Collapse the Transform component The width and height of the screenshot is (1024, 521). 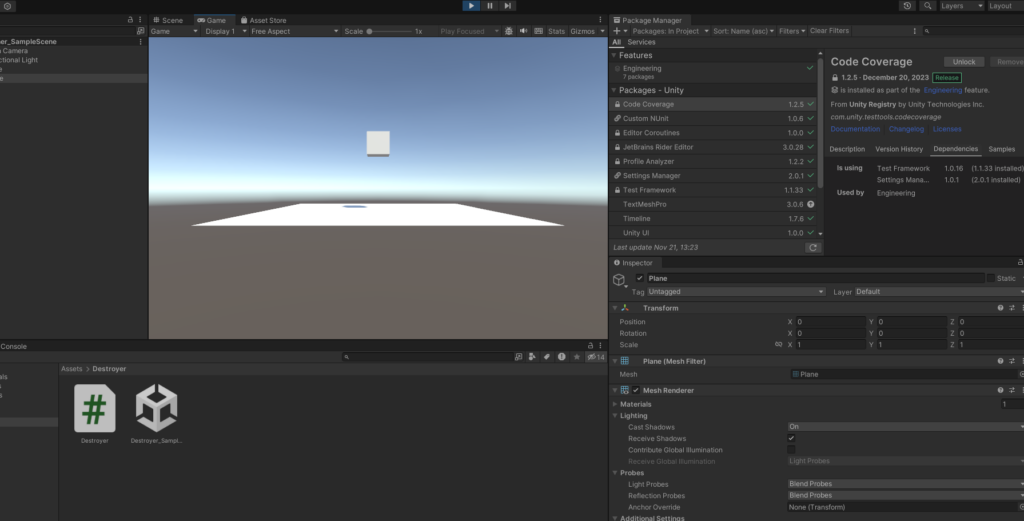click(x=615, y=308)
